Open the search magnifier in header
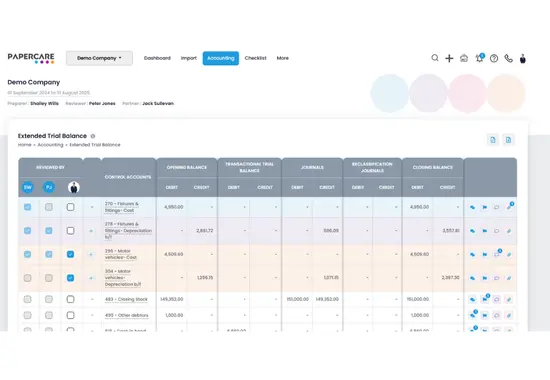 coord(435,58)
